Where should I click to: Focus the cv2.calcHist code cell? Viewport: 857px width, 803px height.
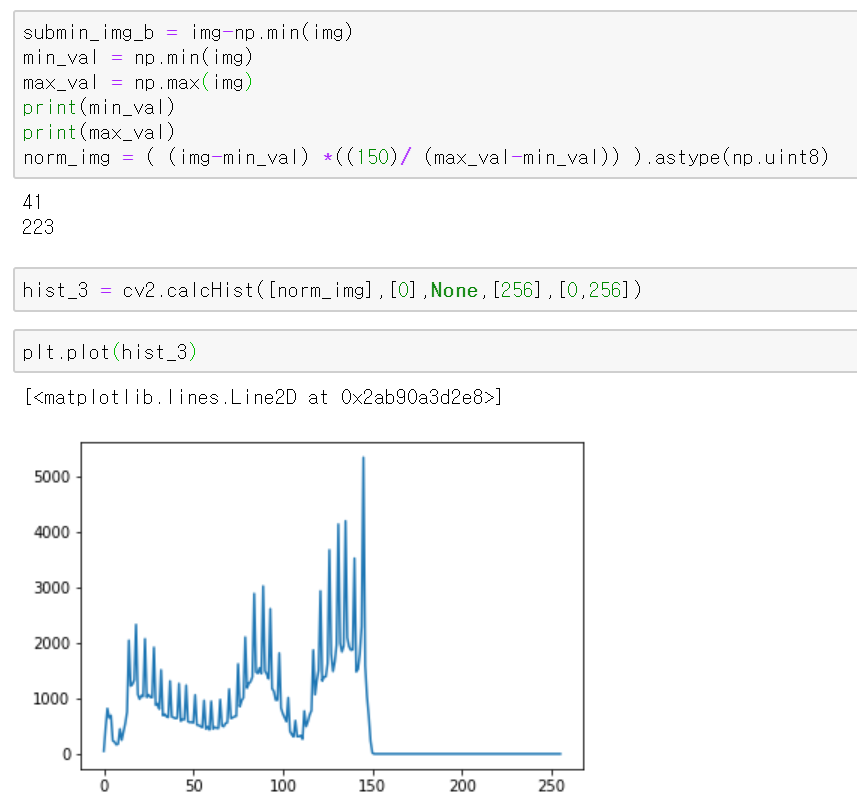coord(435,290)
